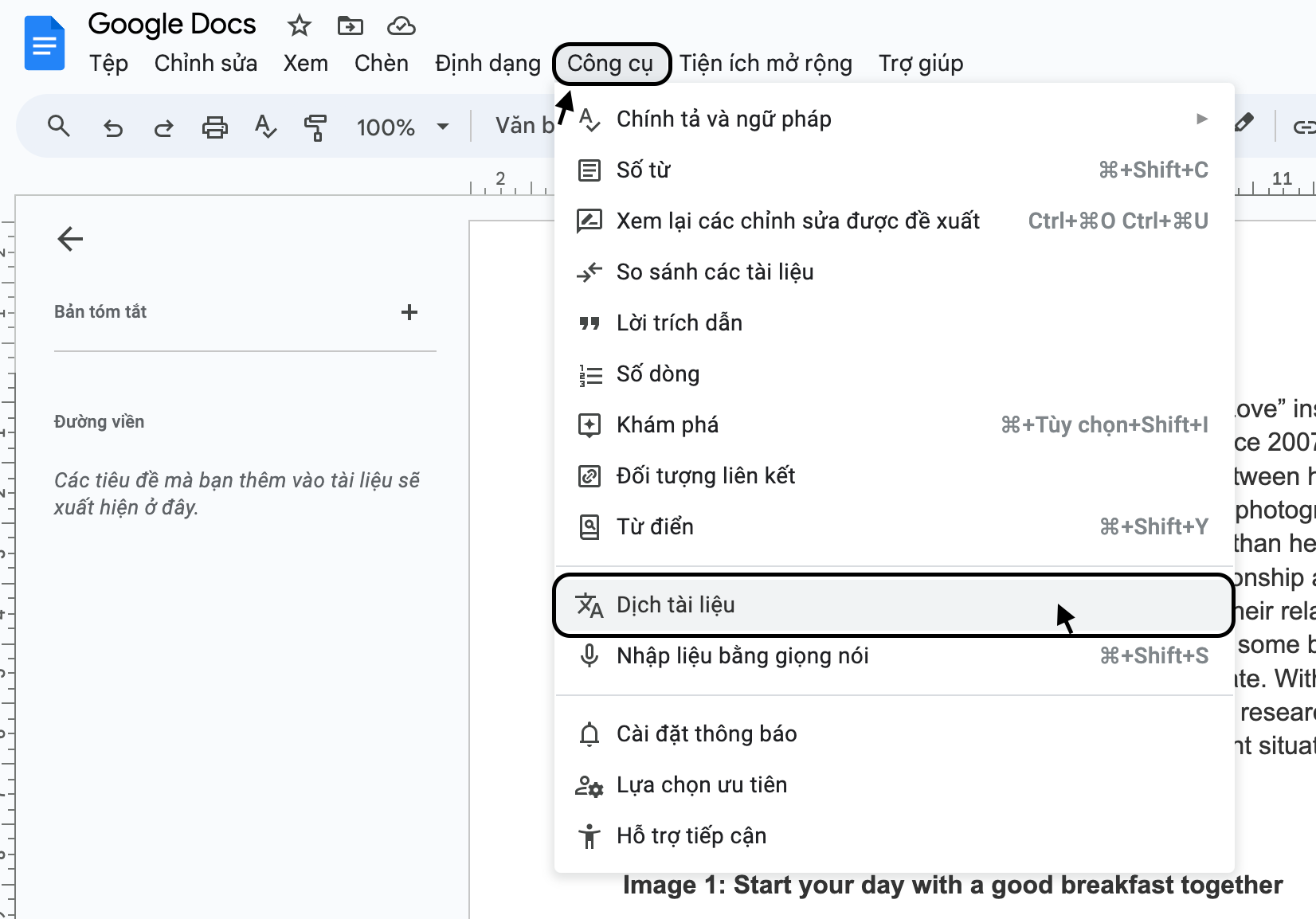Open the 100% zoom level dropdown

pyautogui.click(x=402, y=127)
